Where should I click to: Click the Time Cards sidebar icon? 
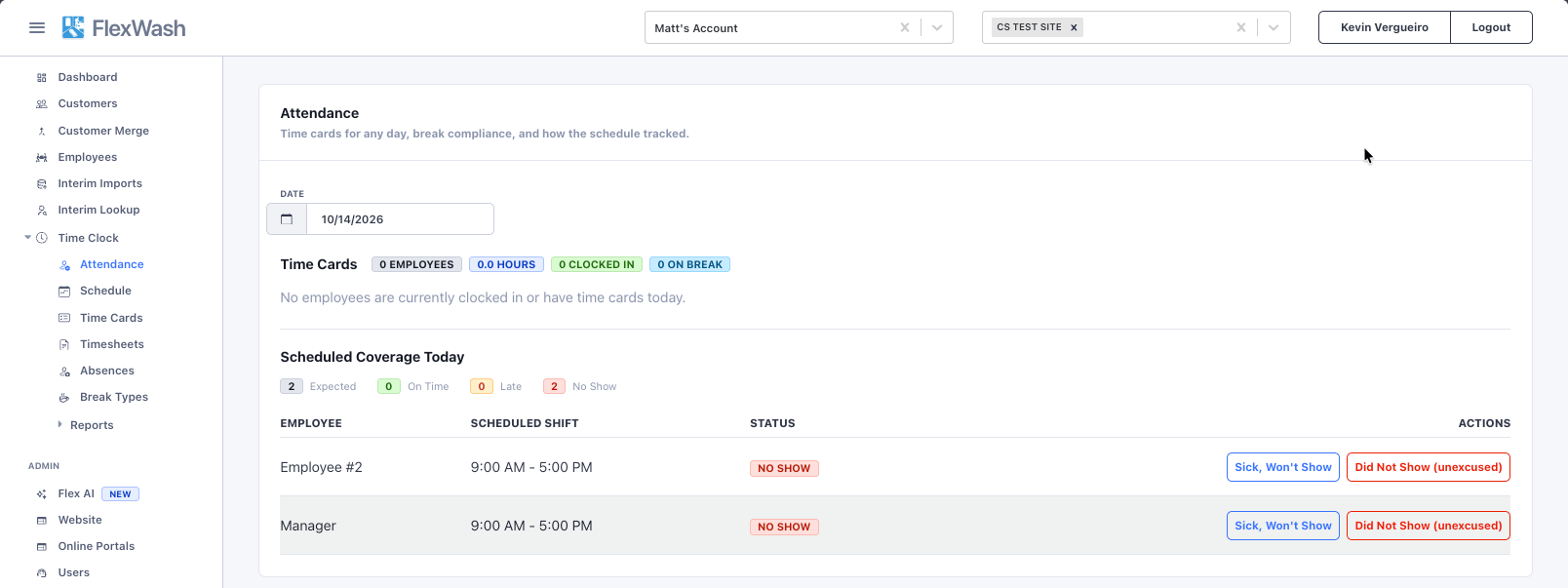point(64,318)
